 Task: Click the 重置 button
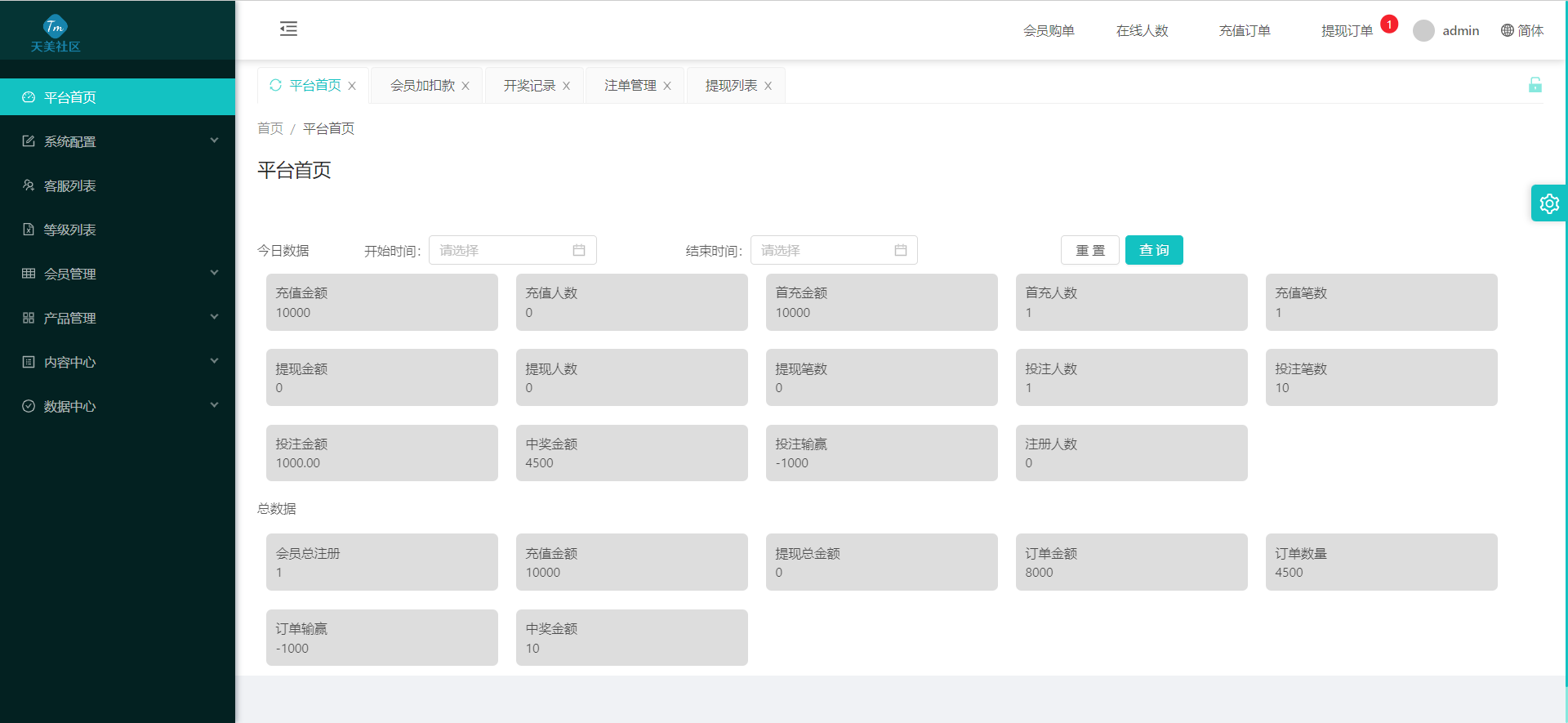tap(1090, 250)
